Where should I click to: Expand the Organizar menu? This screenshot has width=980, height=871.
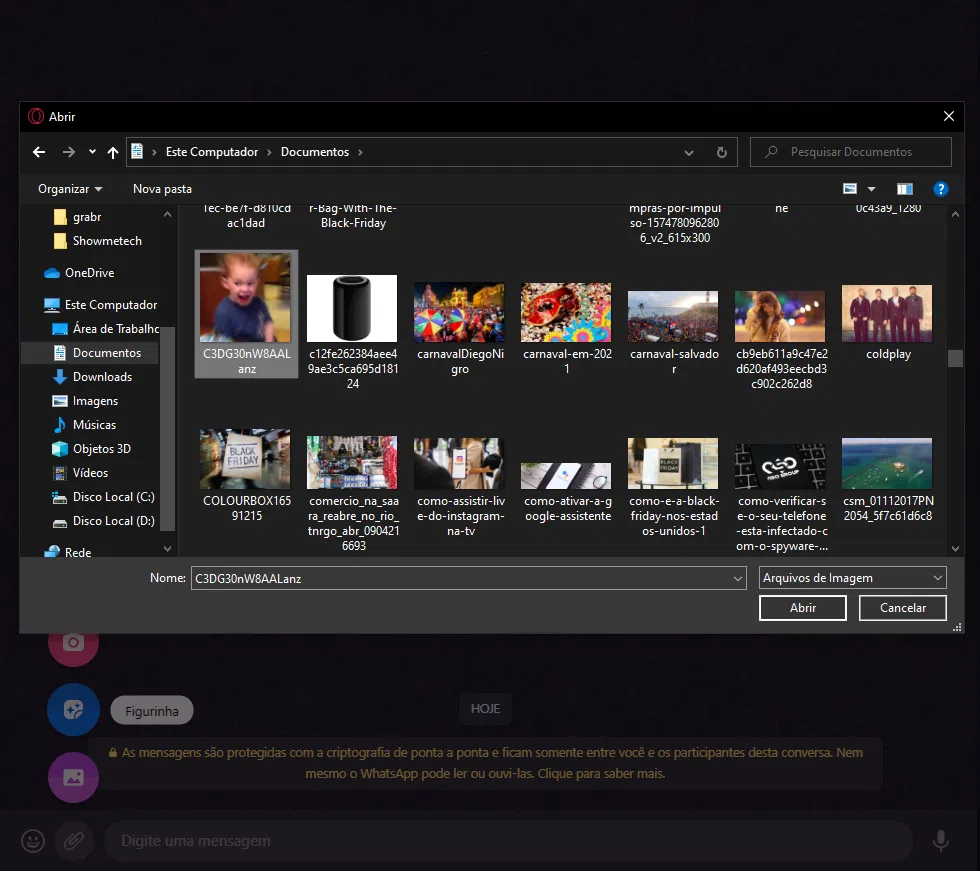(x=68, y=189)
